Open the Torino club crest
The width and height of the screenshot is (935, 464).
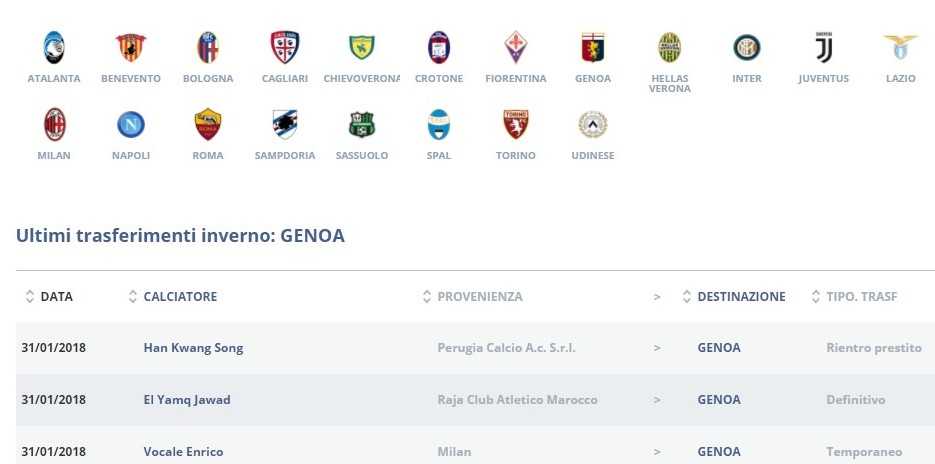tap(515, 124)
